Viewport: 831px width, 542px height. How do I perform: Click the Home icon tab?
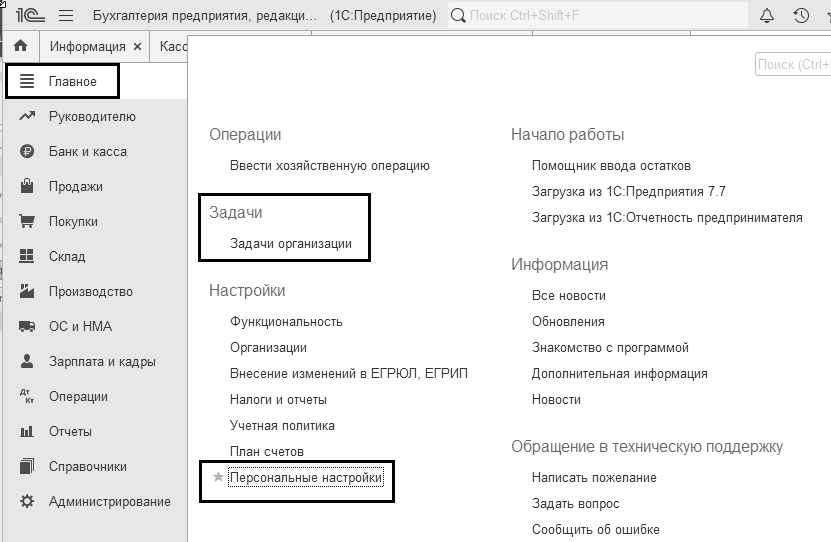pyautogui.click(x=21, y=46)
